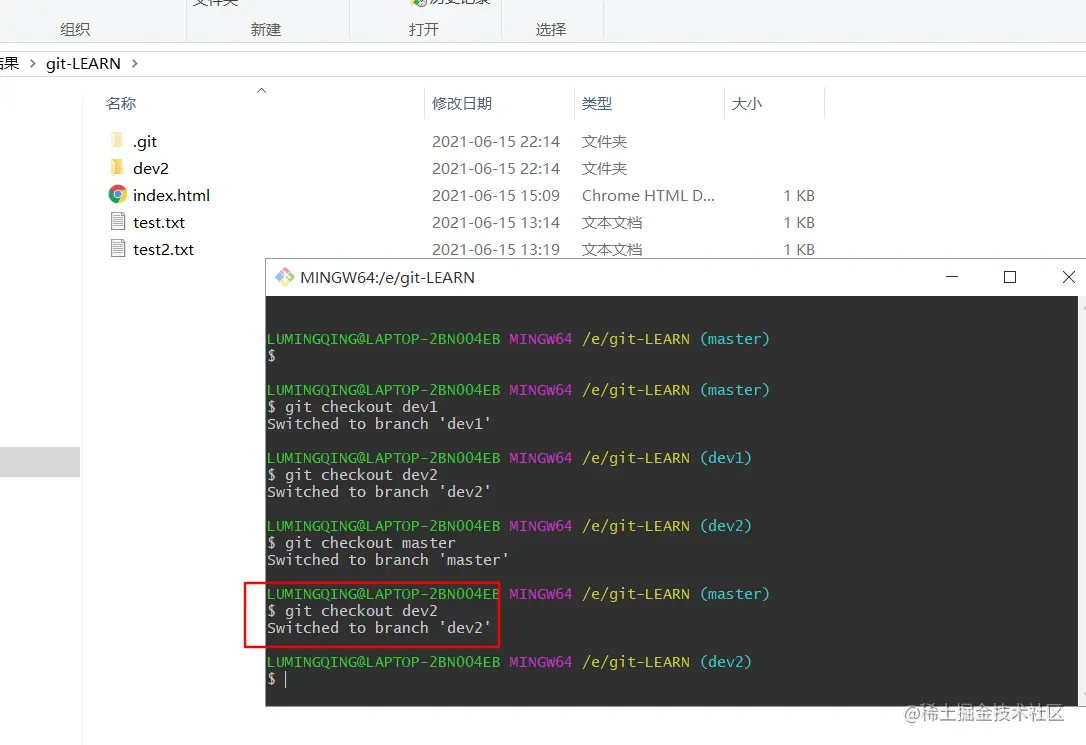Click git-LEARN in the address breadcrumb
The image size is (1086, 745).
tap(83, 64)
